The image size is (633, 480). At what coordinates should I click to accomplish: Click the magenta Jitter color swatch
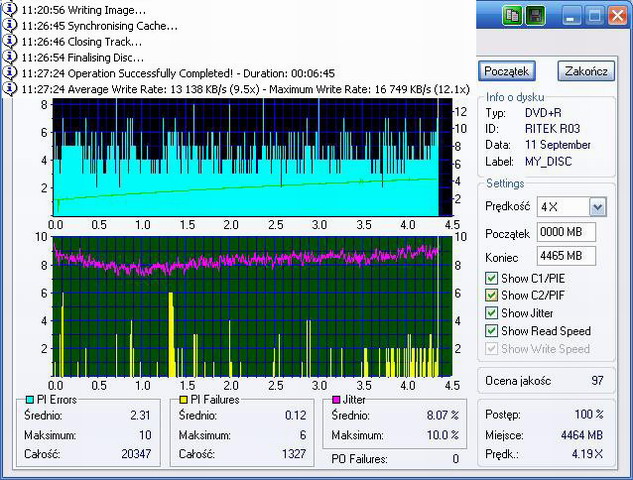point(335,400)
